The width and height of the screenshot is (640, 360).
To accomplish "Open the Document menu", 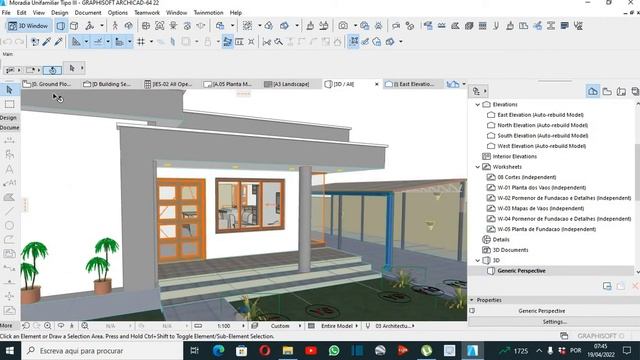I will pyautogui.click(x=88, y=13).
